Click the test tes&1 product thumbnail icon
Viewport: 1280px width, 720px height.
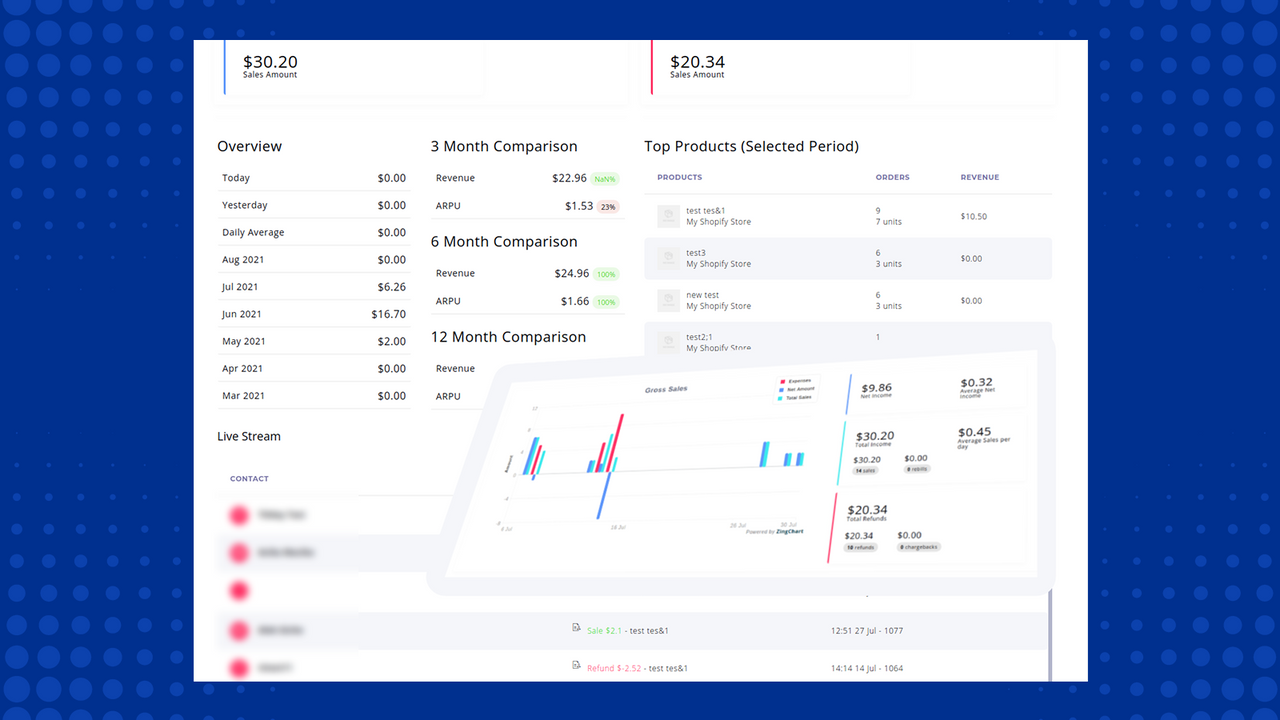(668, 215)
